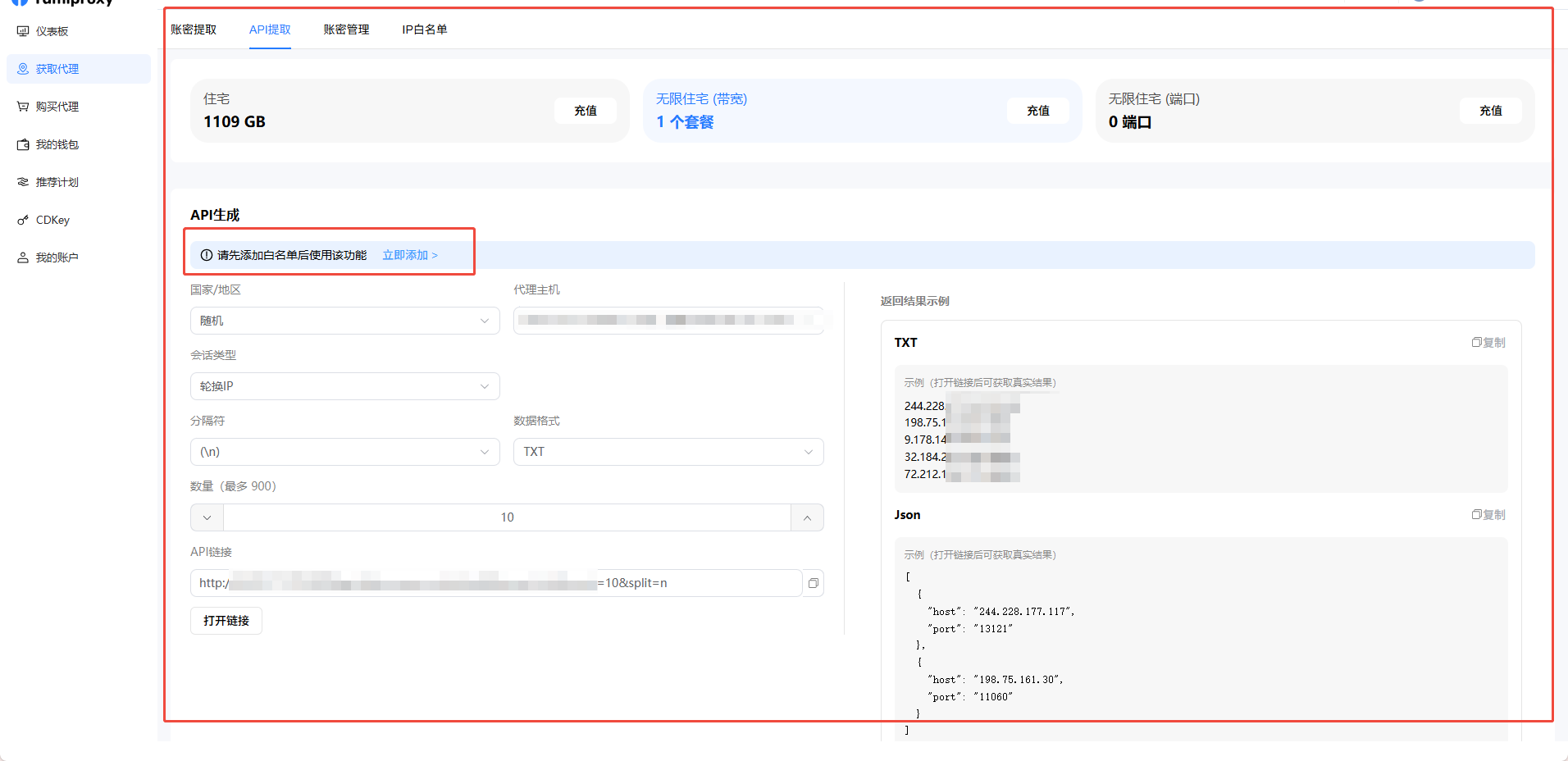
Task: Recharge the 无限住宅 (端口) plan
Action: pyautogui.click(x=1491, y=111)
